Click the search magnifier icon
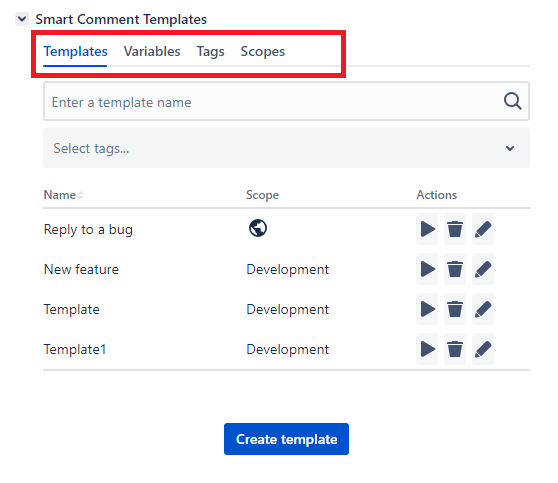This screenshot has height=483, width=558. coord(512,101)
